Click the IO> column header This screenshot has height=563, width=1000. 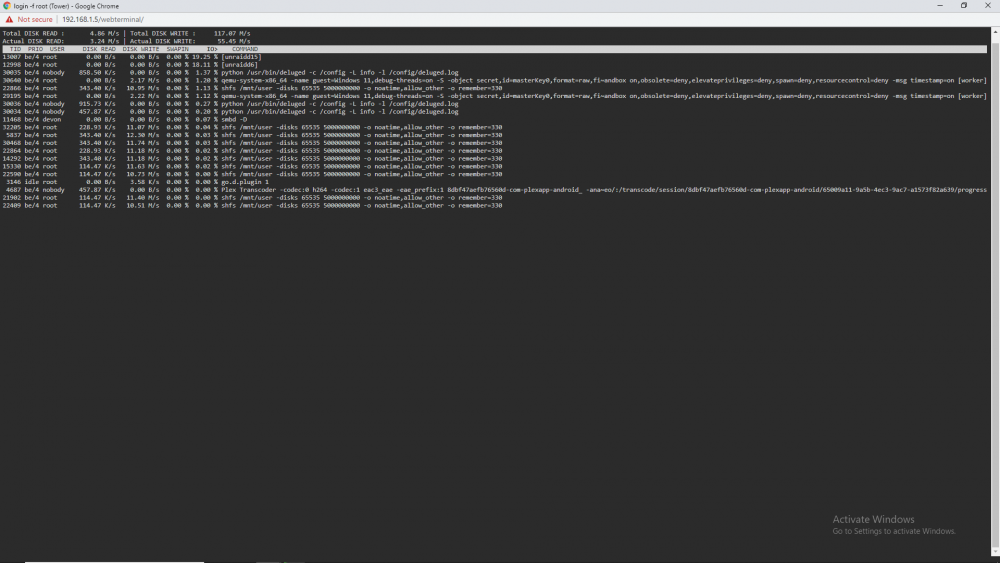tap(212, 49)
